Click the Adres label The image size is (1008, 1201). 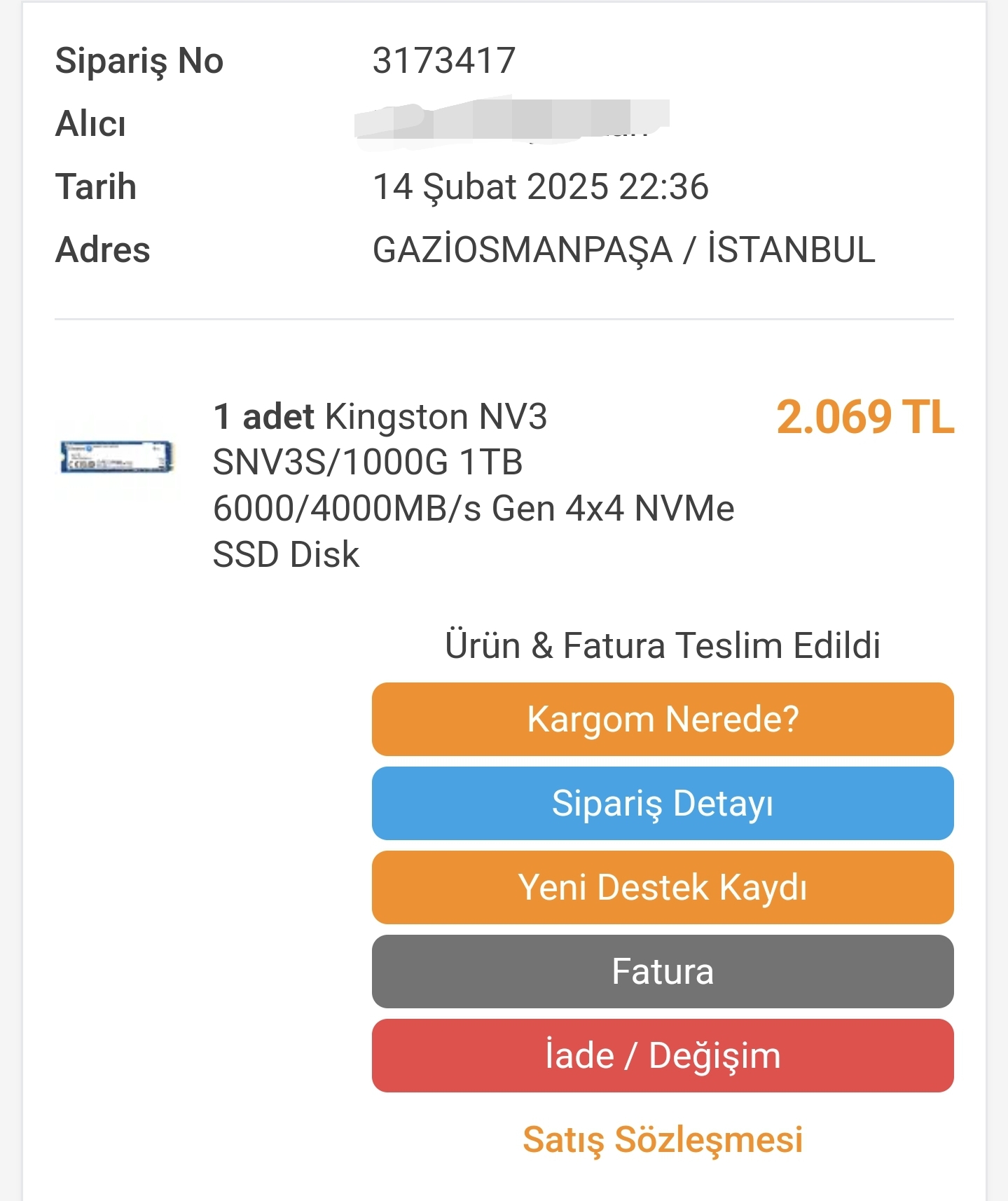(x=102, y=250)
